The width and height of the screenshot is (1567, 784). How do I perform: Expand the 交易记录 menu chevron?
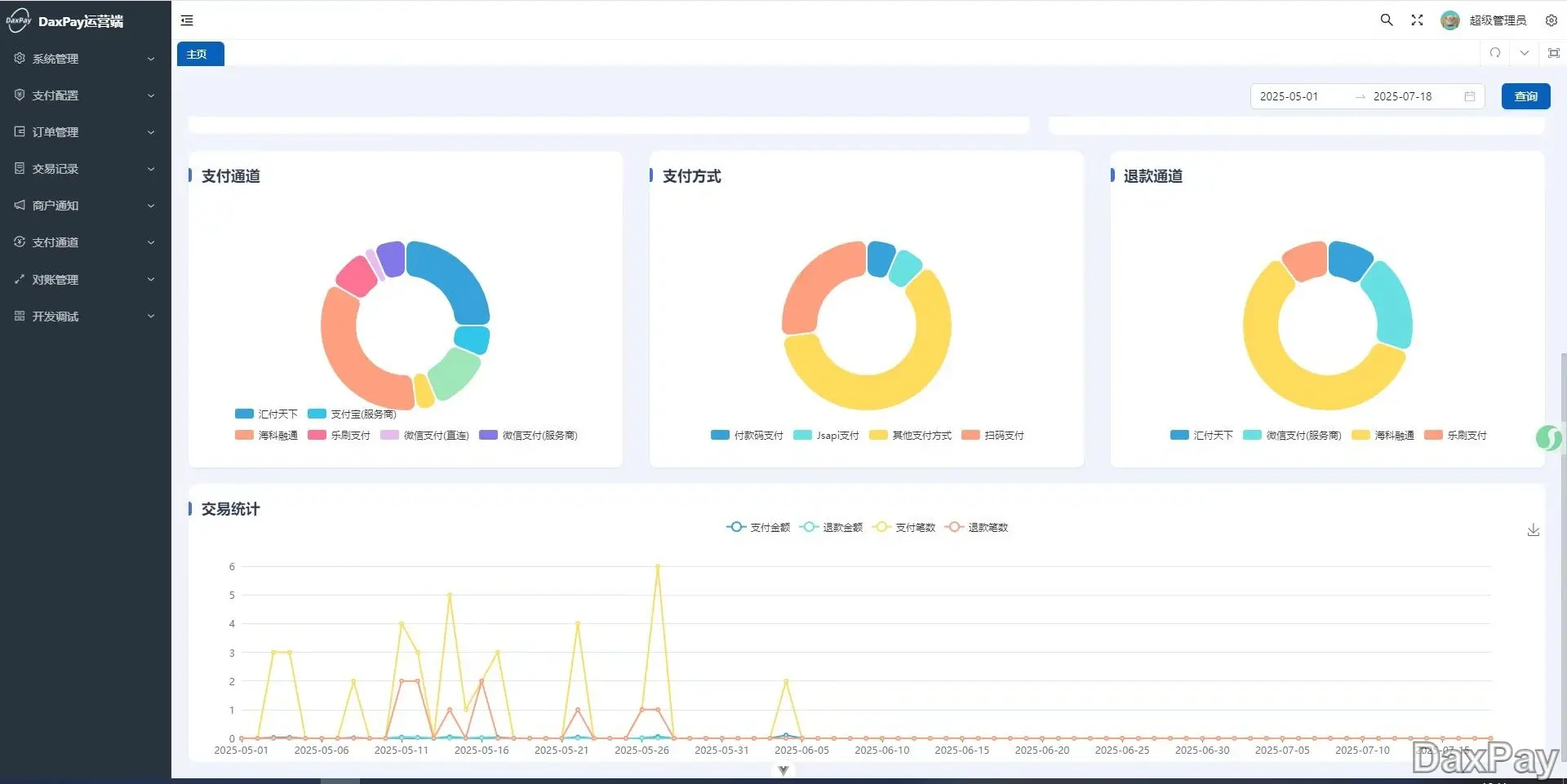(x=151, y=169)
